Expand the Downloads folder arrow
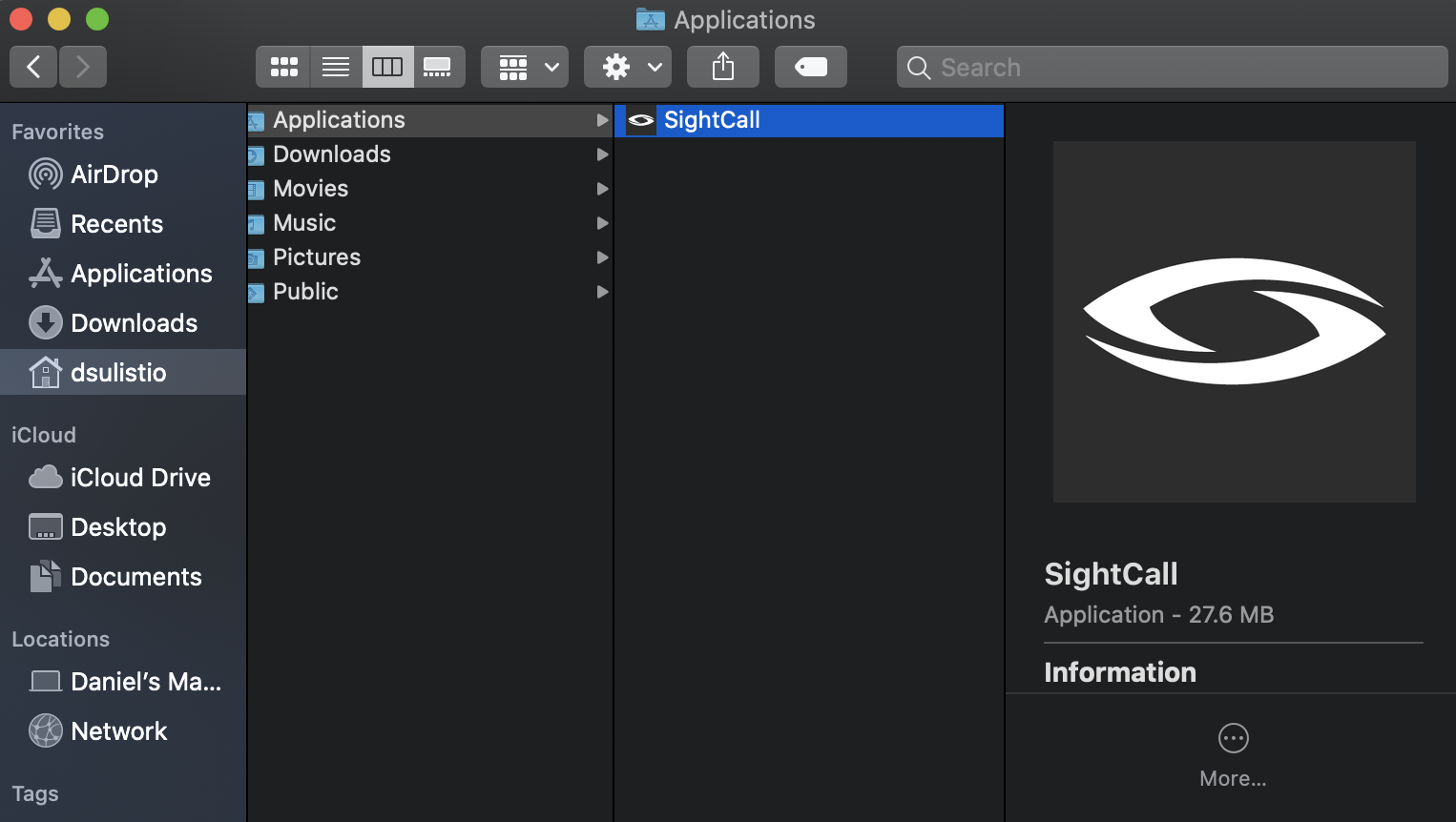 pos(602,154)
